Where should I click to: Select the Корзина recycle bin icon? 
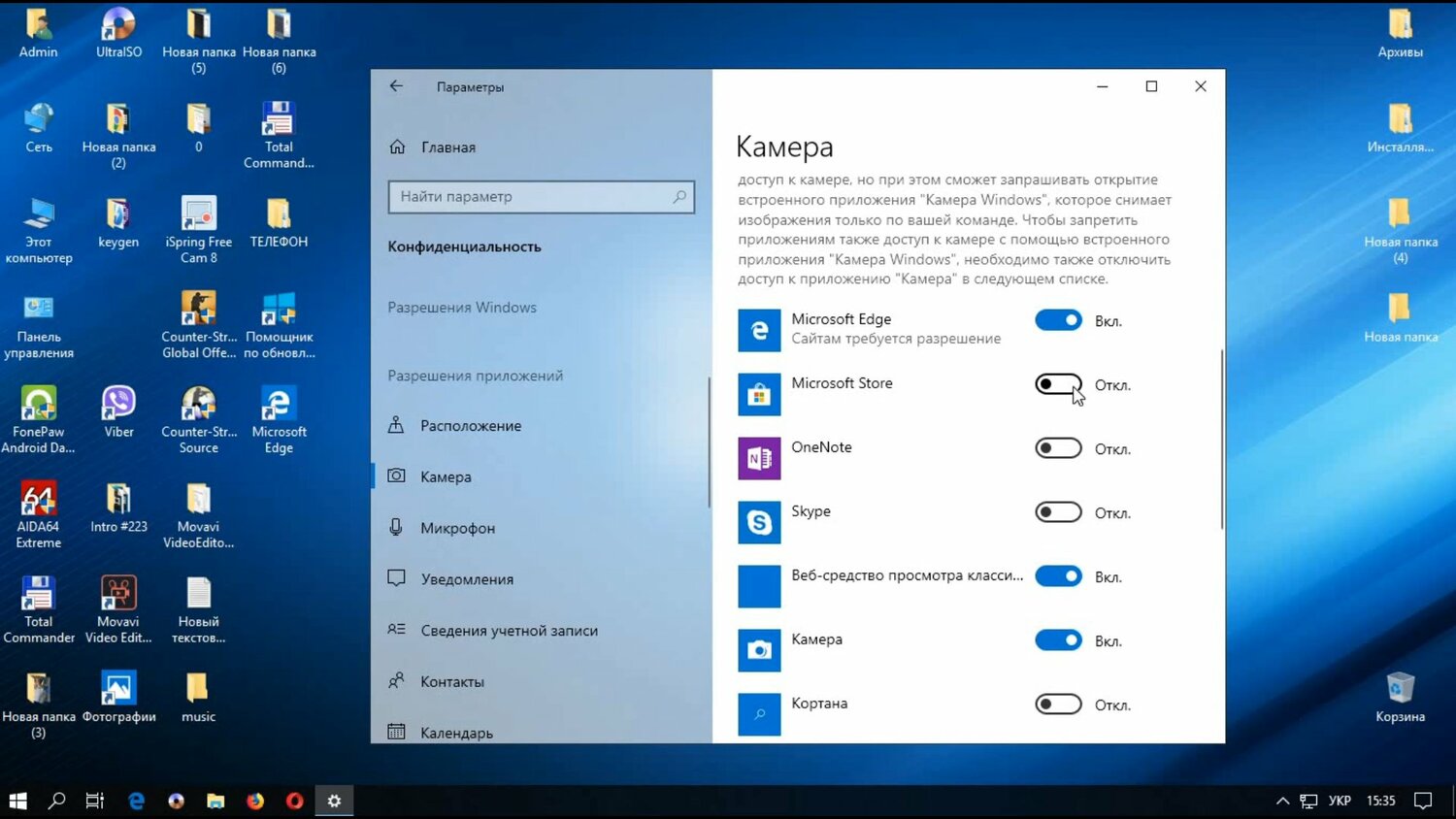tap(1400, 697)
